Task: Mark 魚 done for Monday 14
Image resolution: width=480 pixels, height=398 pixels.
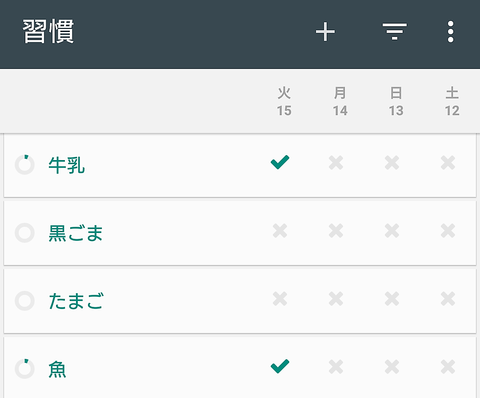Action: [336, 367]
